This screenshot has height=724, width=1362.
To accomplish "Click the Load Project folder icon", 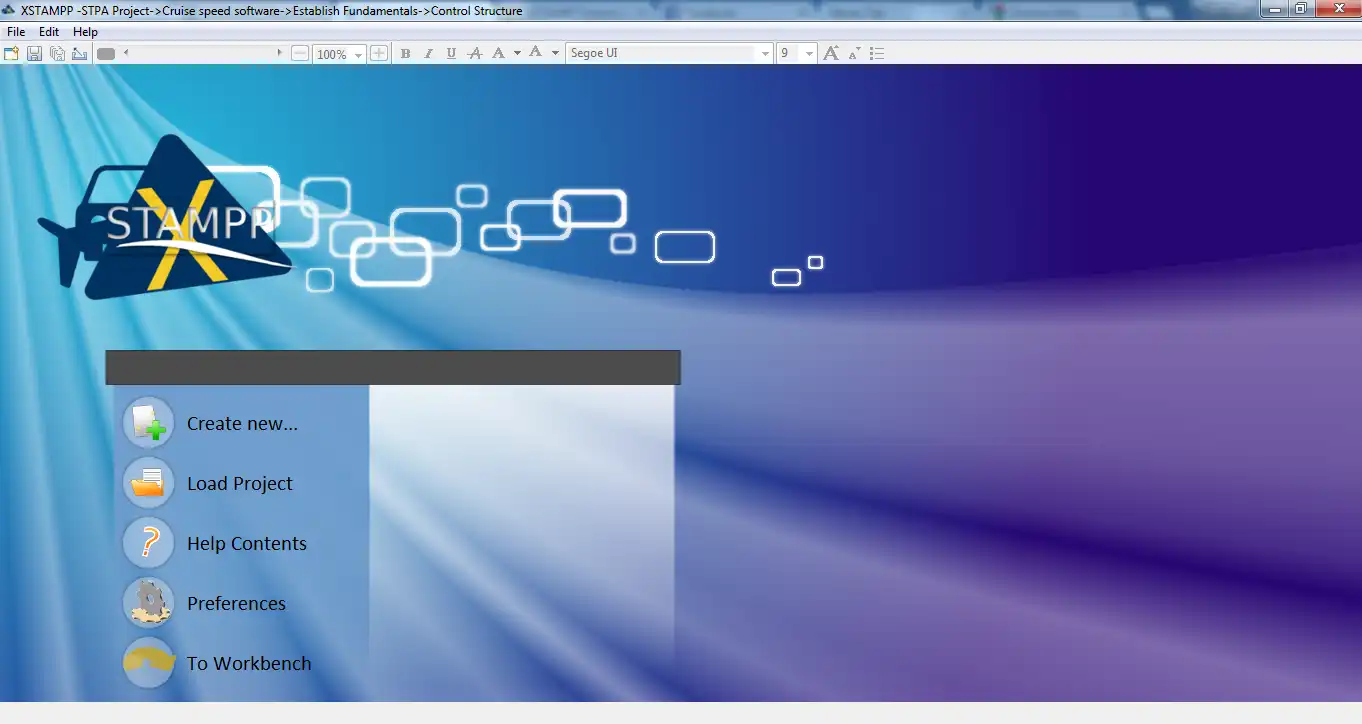I will (x=148, y=483).
